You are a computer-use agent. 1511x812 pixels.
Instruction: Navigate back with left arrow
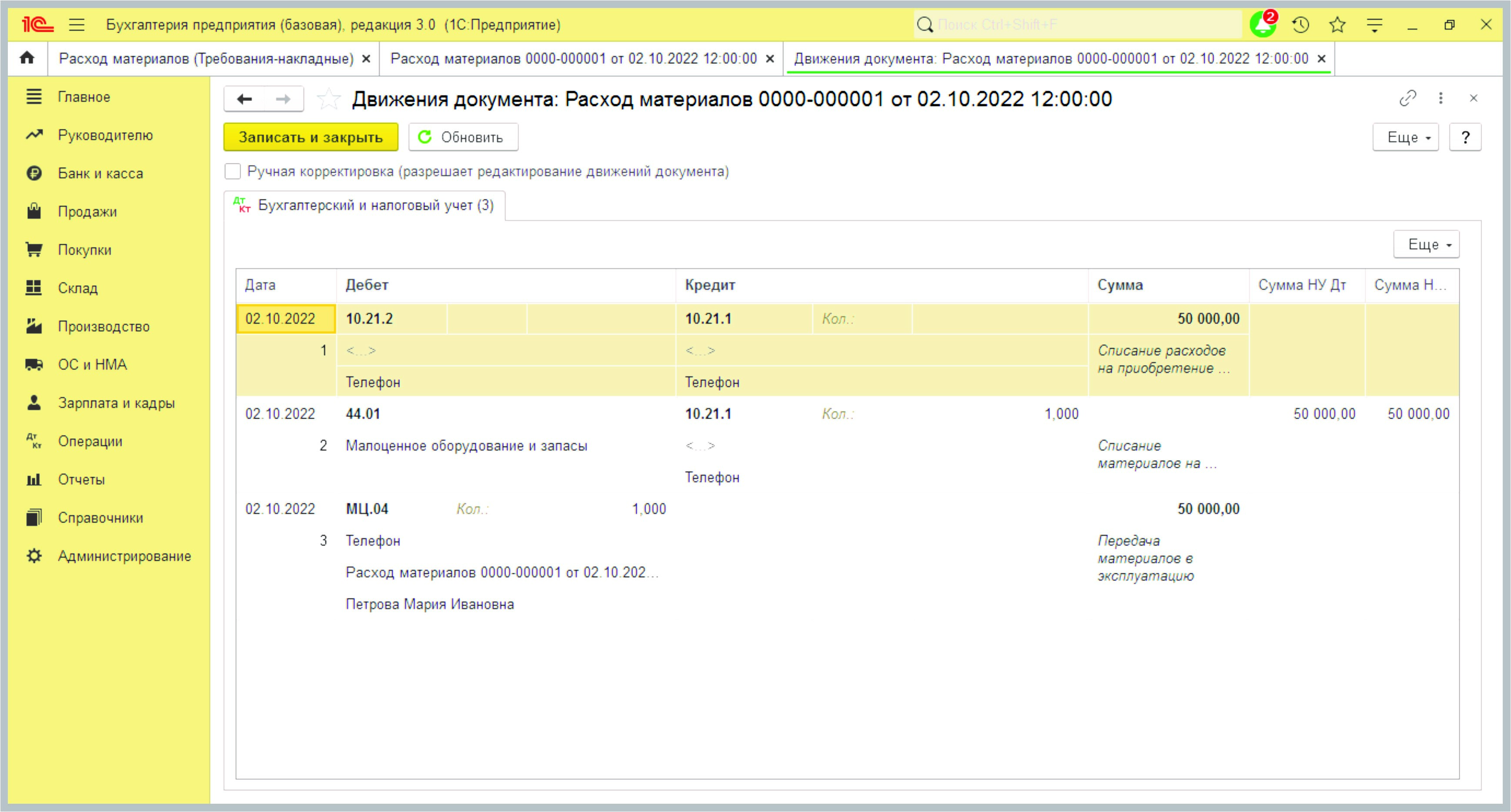(x=244, y=99)
